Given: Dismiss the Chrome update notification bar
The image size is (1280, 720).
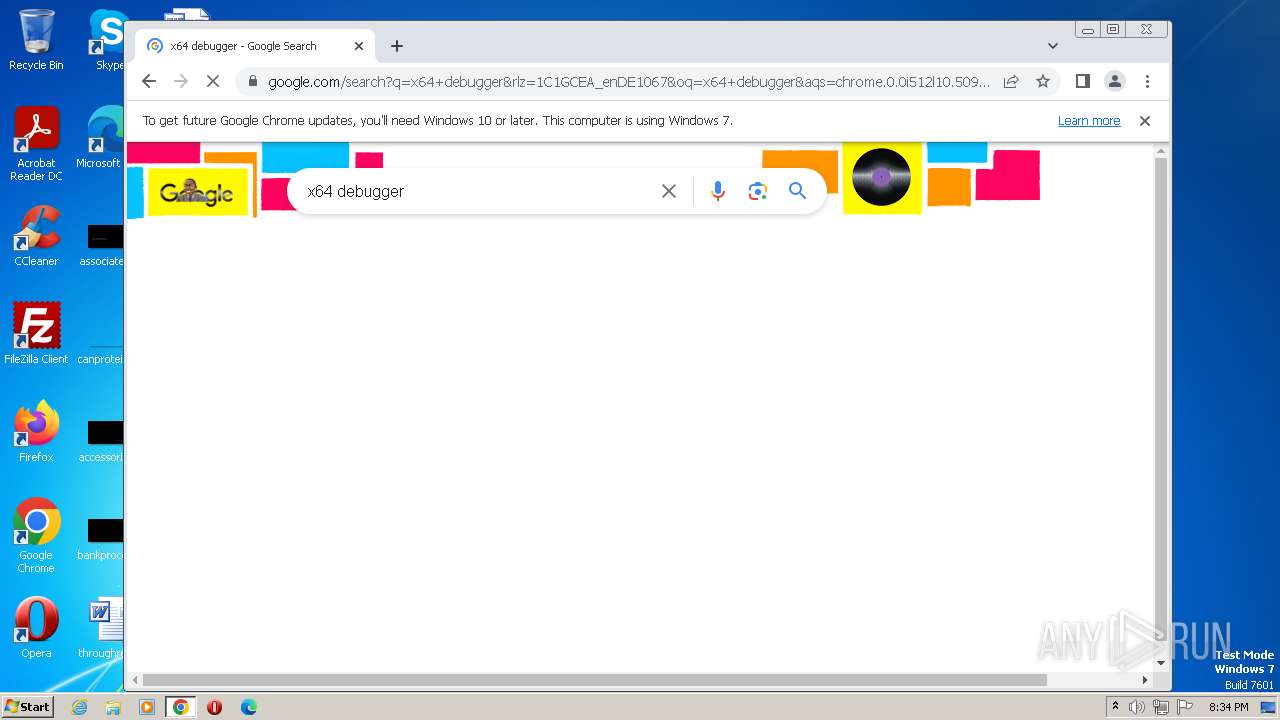Looking at the screenshot, I should coord(1145,121).
